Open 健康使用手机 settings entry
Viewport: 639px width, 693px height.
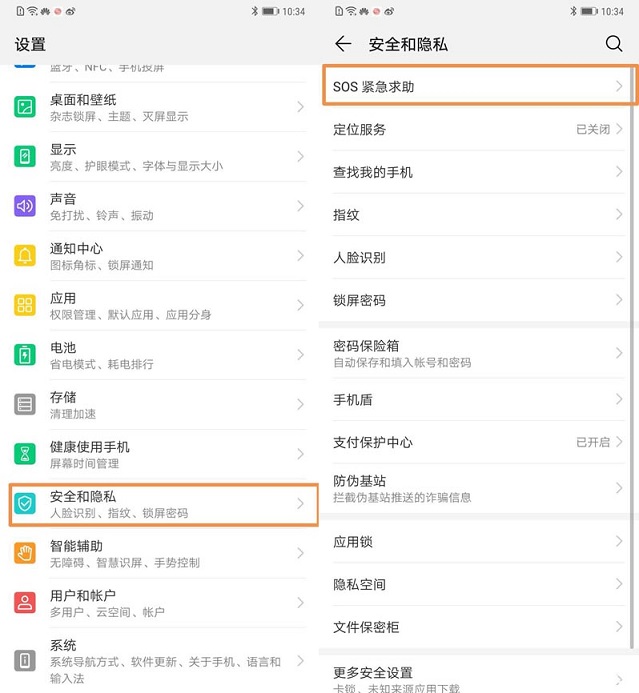click(x=160, y=454)
